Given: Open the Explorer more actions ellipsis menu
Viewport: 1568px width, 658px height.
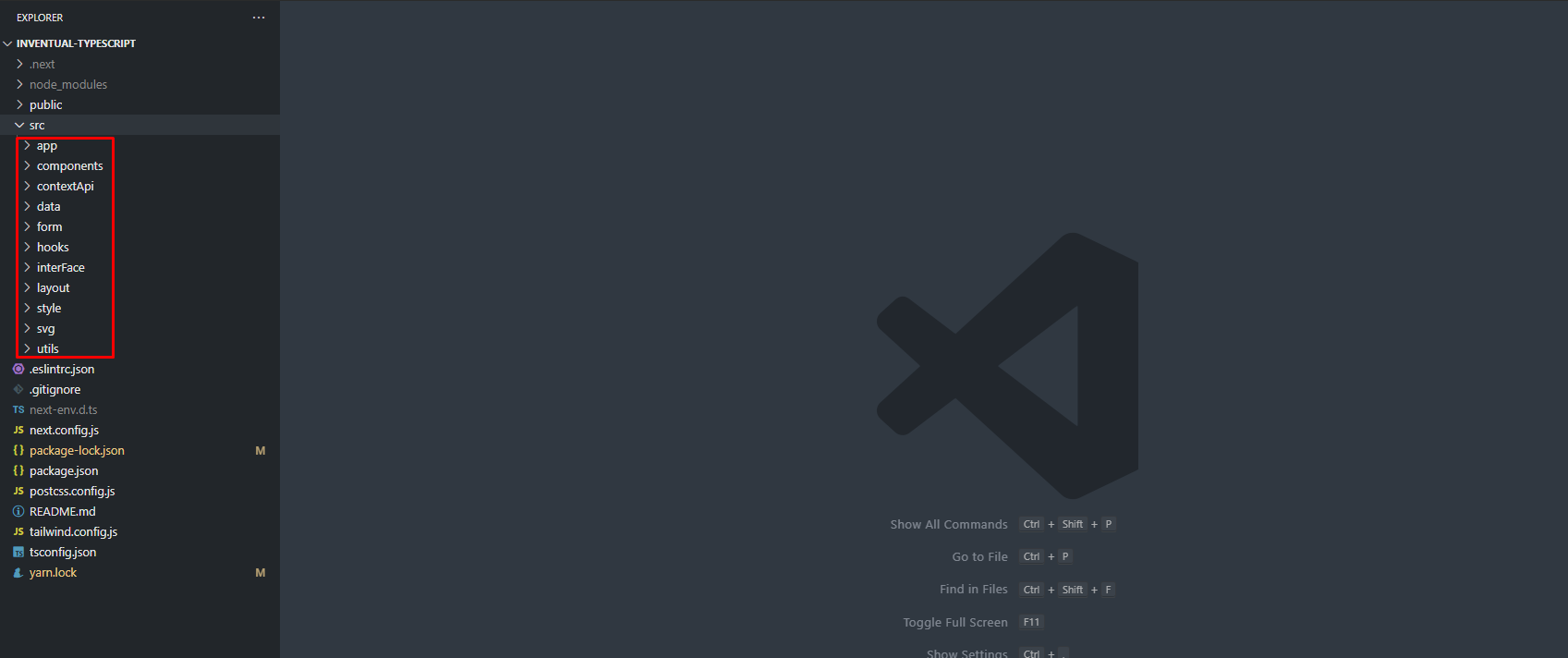Looking at the screenshot, I should click(259, 18).
